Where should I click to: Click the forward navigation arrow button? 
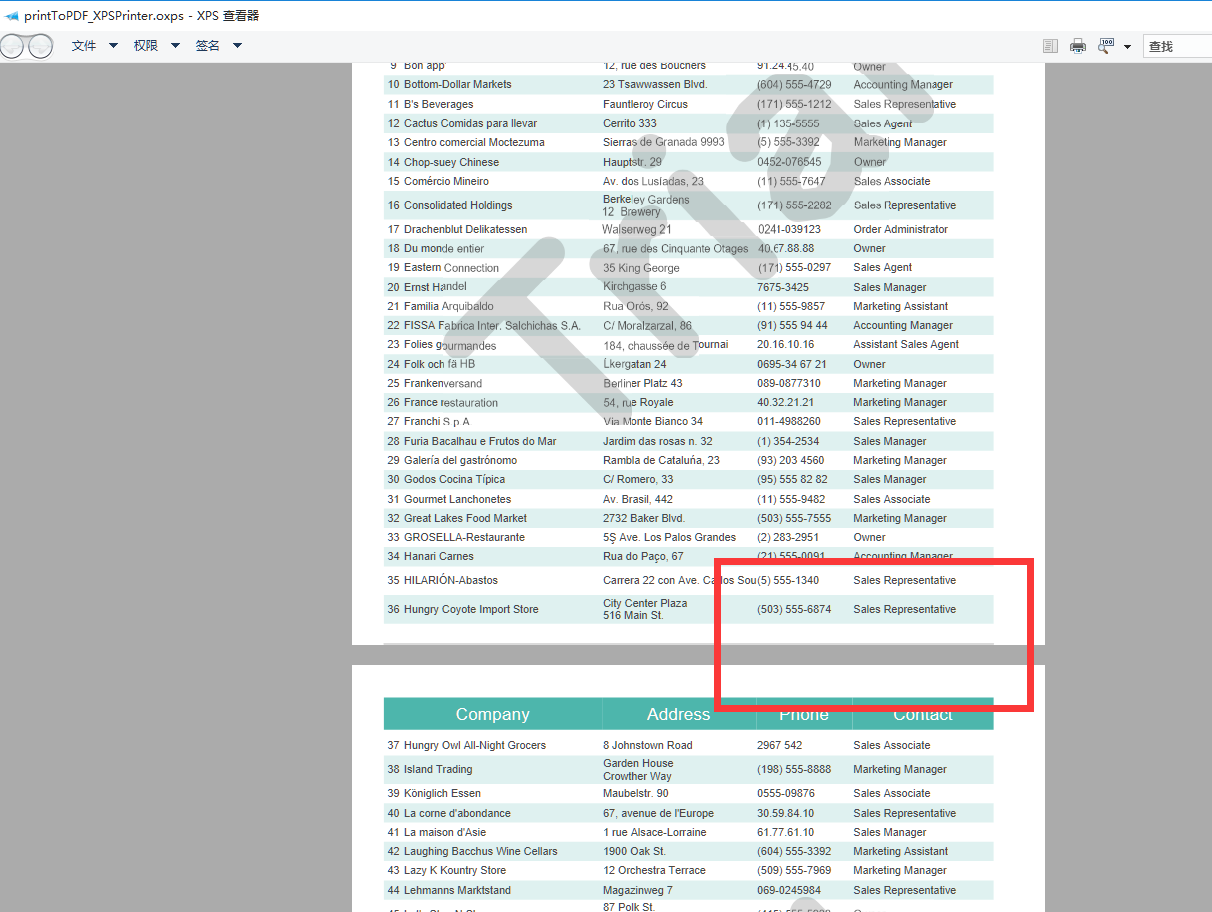pyautogui.click(x=40, y=46)
